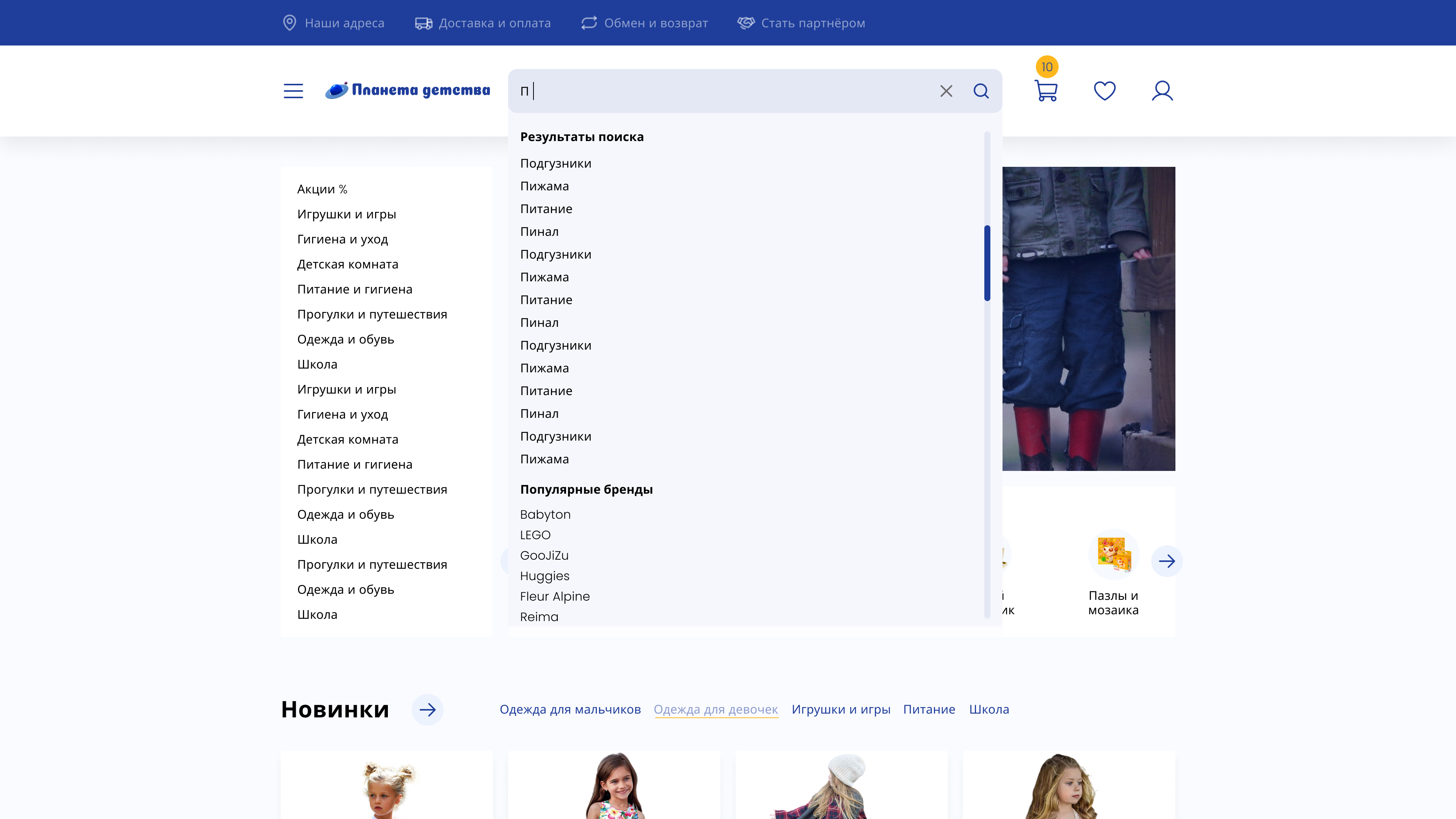Open the favorites heart icon

click(1105, 91)
